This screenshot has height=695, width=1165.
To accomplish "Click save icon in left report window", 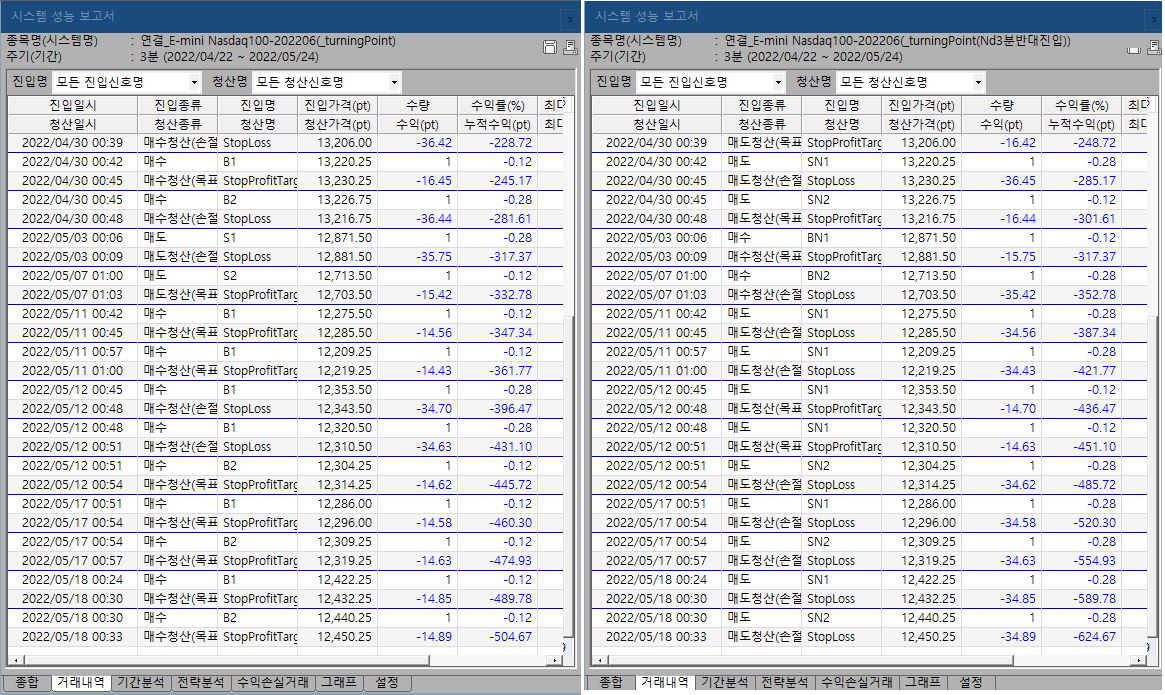I will pos(549,47).
